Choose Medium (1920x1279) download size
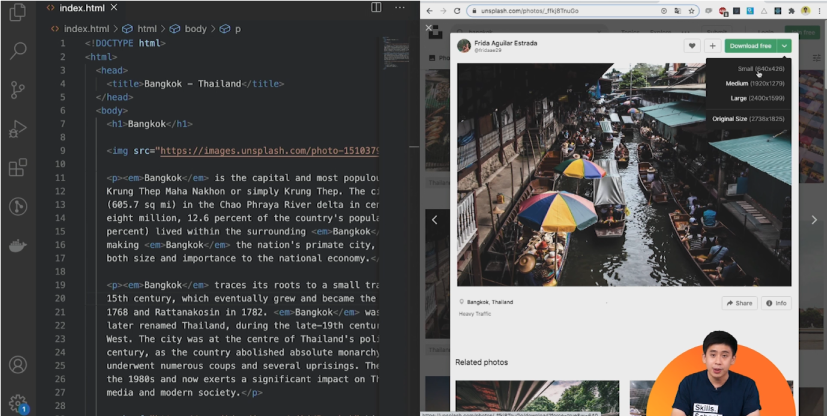 (x=755, y=83)
